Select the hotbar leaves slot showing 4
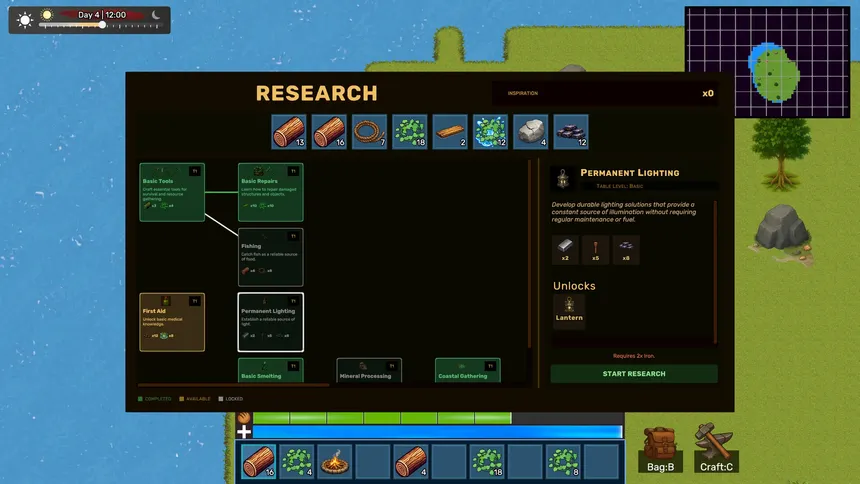 click(297, 461)
